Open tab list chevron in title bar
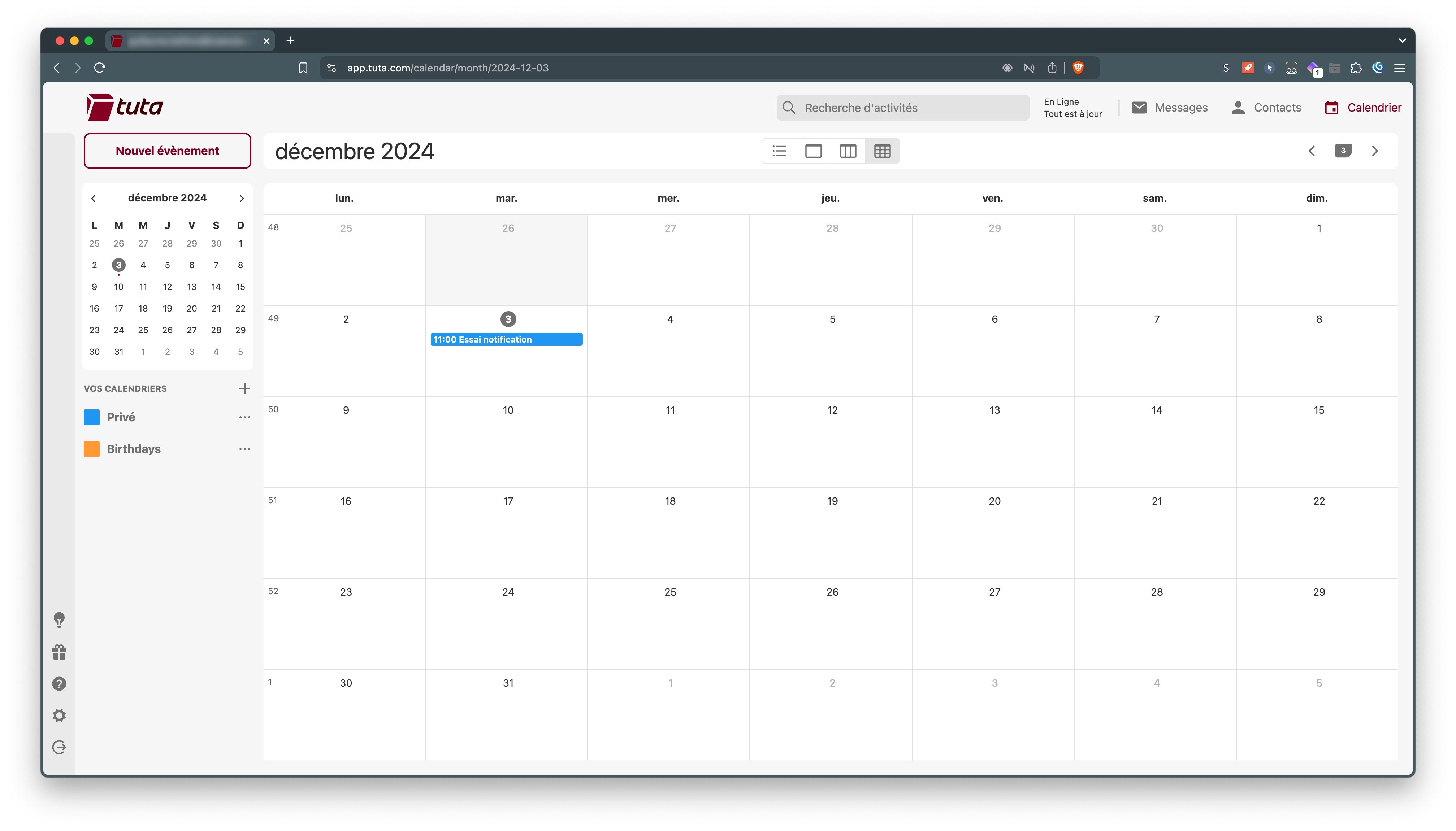 1402,40
